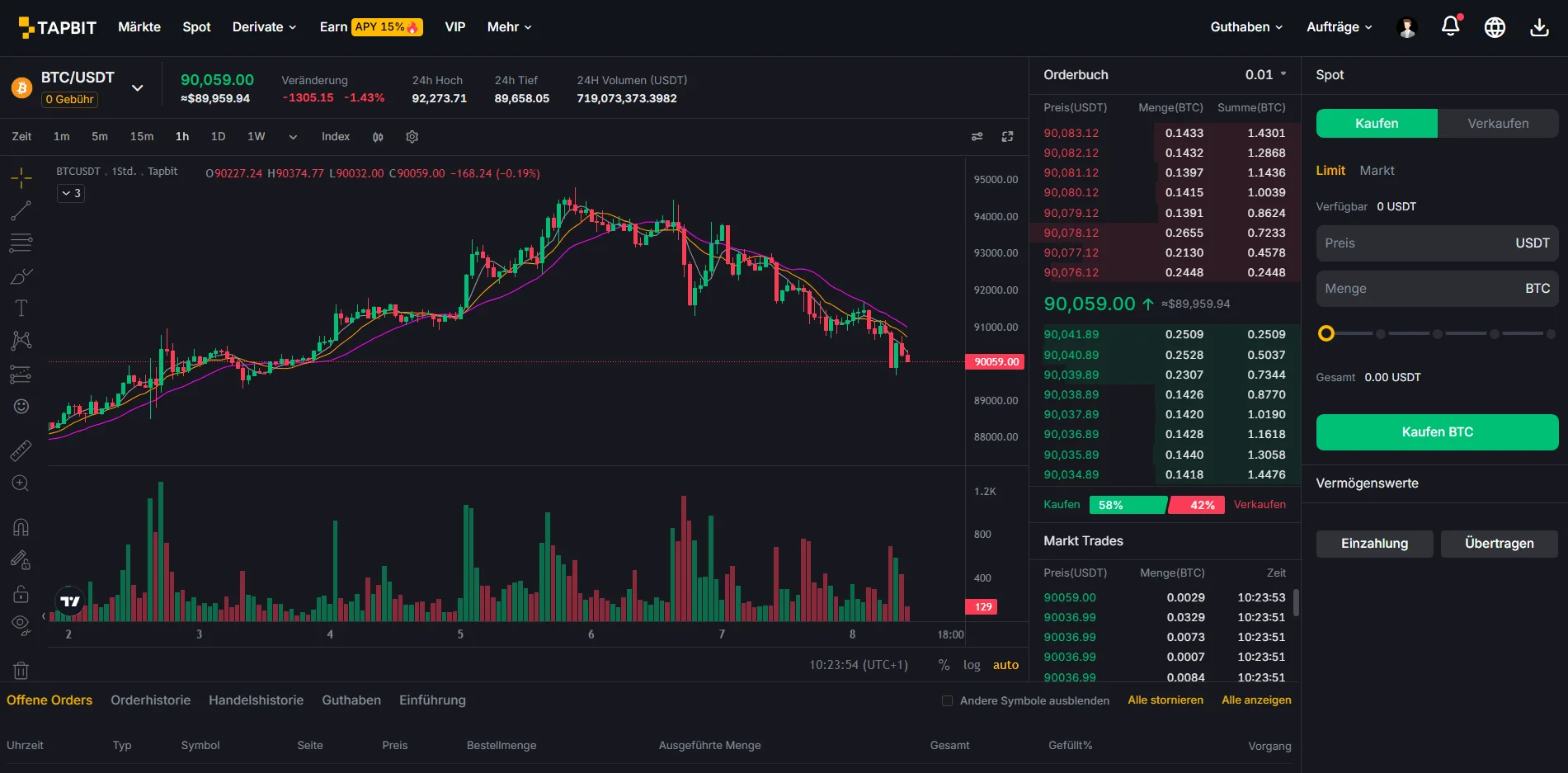The height and width of the screenshot is (773, 1568).
Task: Focus the Preis USDT input field
Action: pyautogui.click(x=1437, y=243)
